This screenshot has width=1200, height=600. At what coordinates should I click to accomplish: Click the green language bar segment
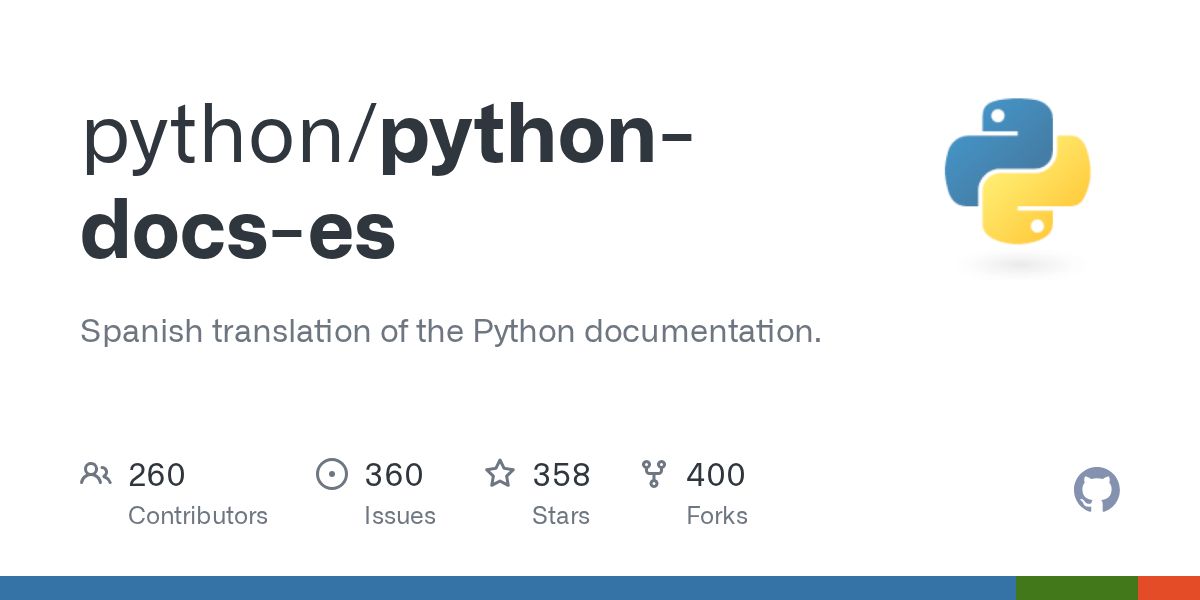(x=1077, y=588)
